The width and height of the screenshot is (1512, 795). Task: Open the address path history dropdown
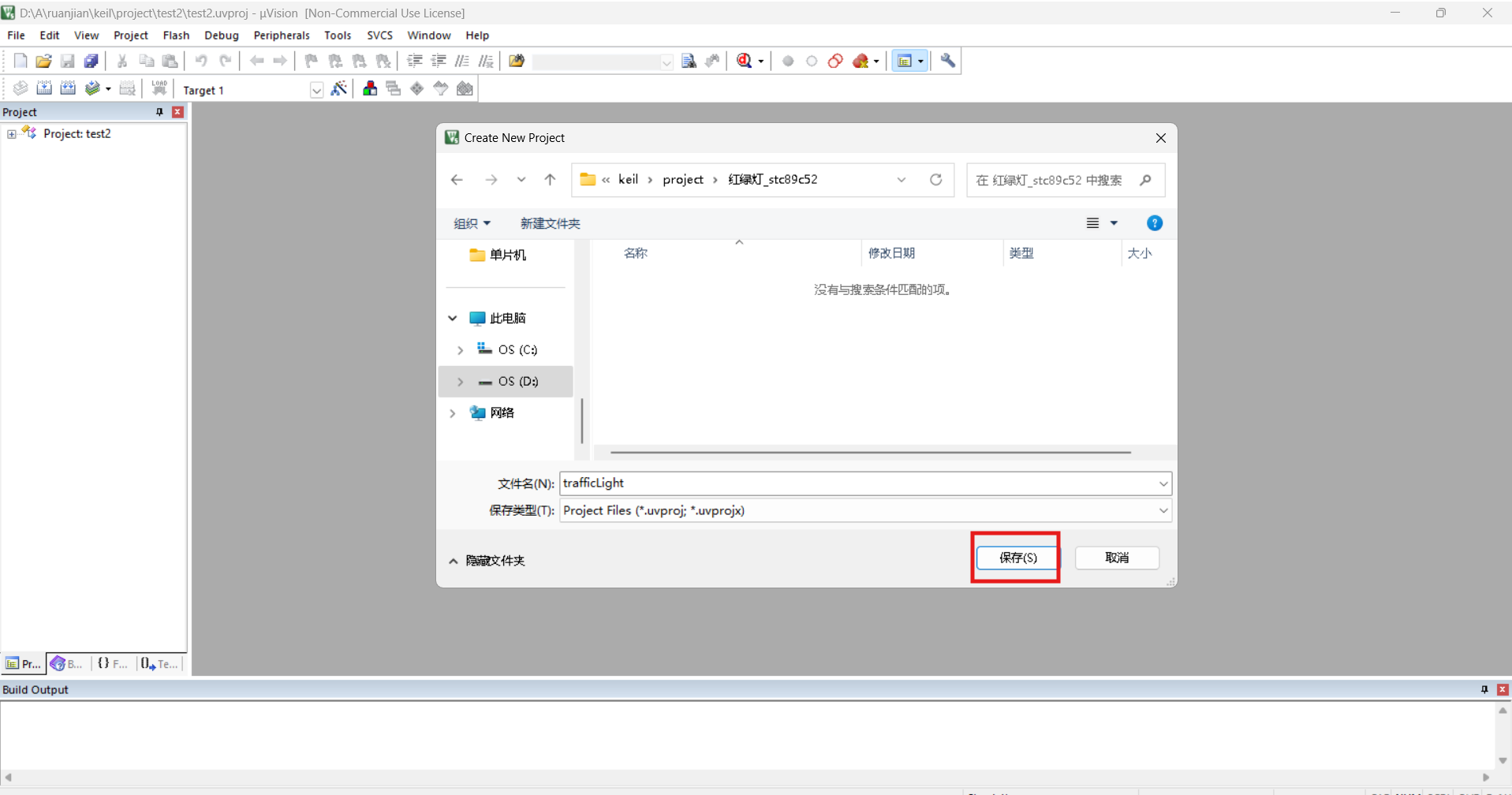901,180
